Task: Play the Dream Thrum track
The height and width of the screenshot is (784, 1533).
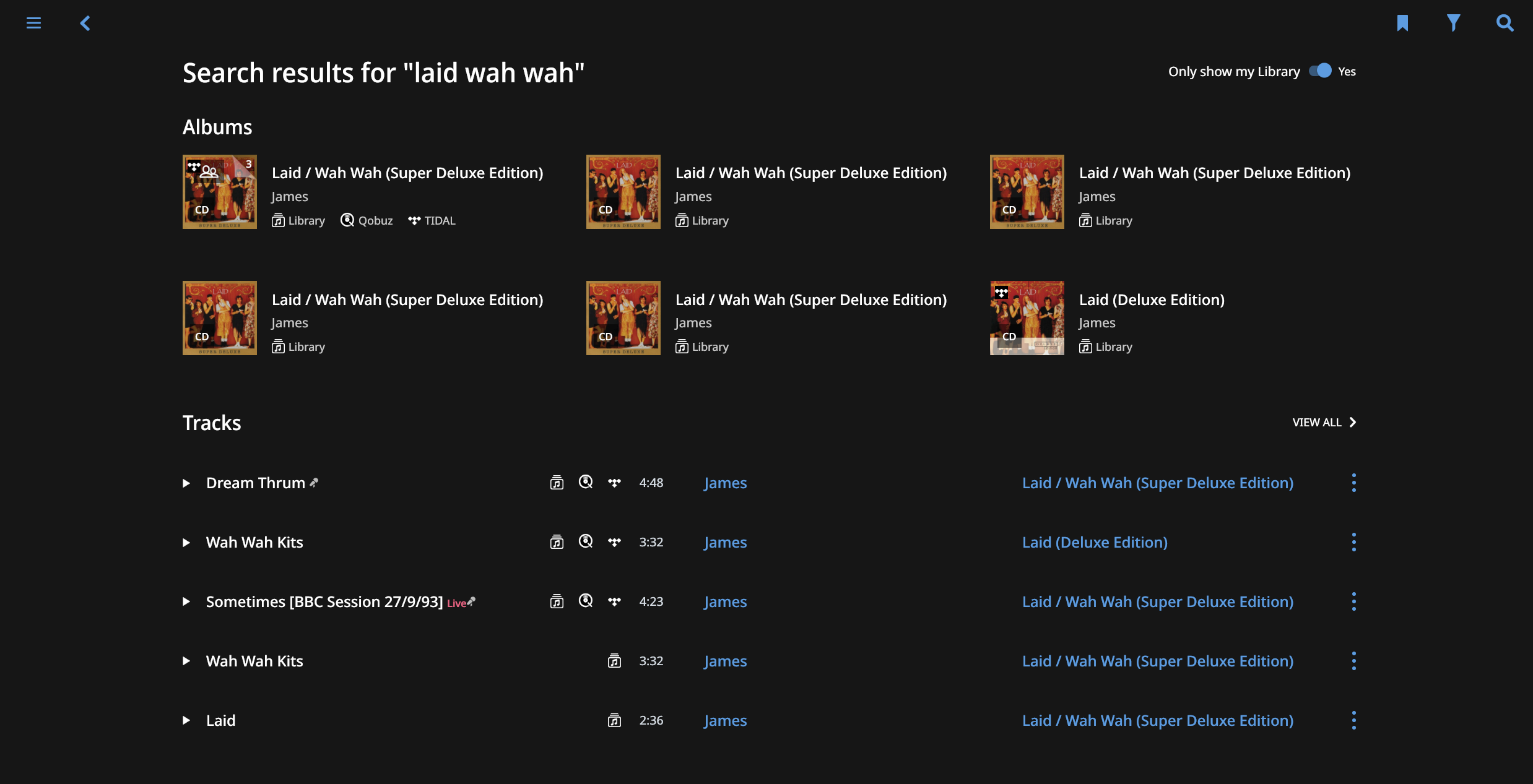Action: point(186,483)
